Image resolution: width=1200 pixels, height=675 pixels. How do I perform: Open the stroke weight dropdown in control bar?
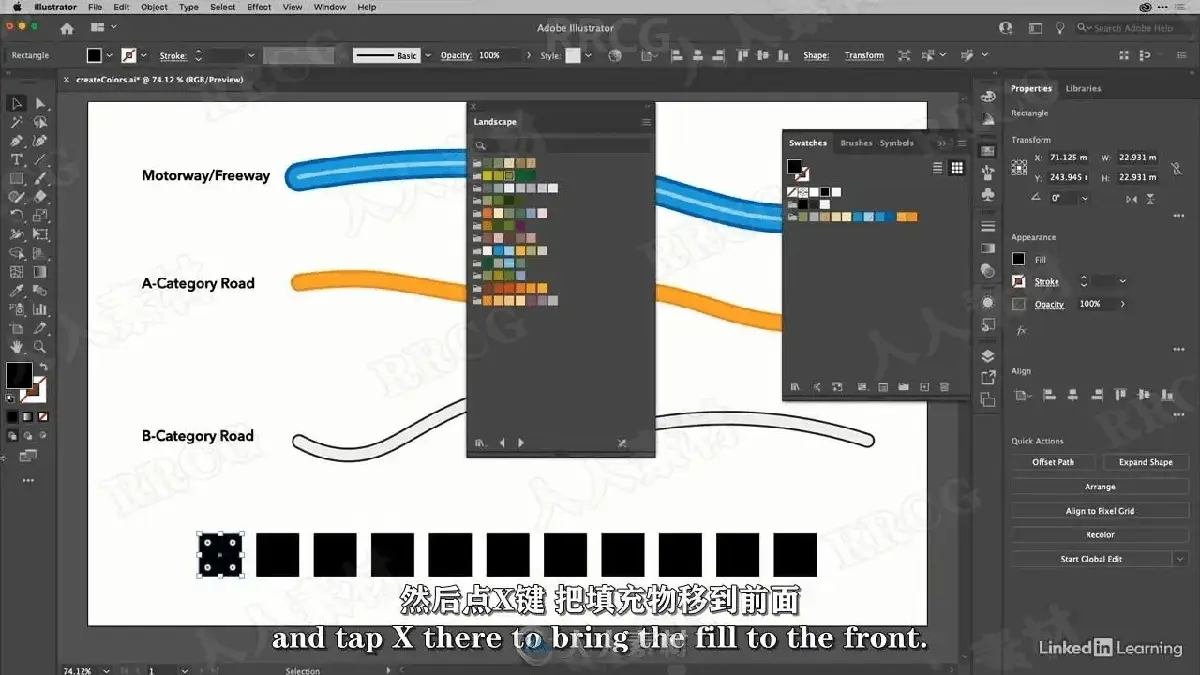click(x=253, y=56)
